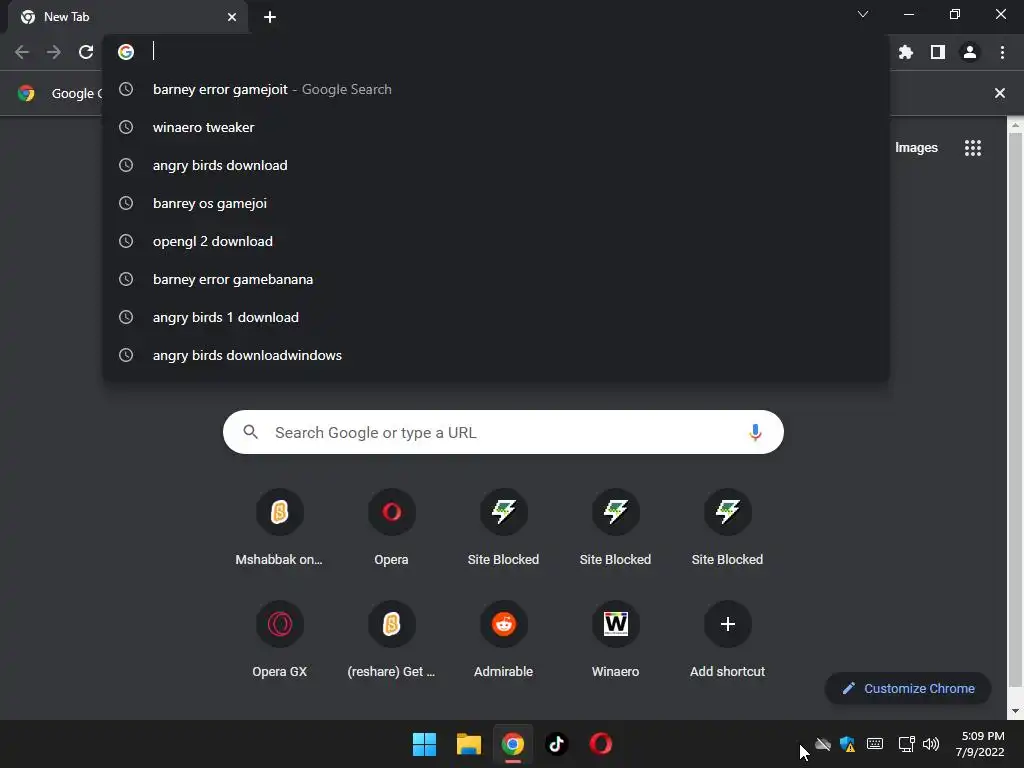
Task: Expand the tab search chevron
Action: pyautogui.click(x=863, y=14)
